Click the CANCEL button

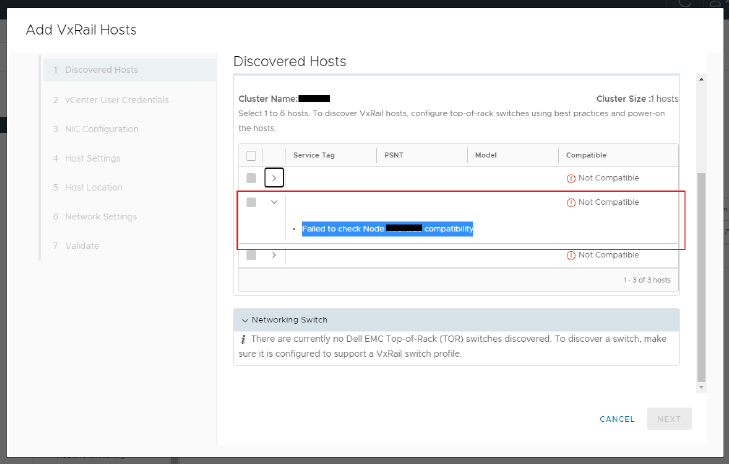pyautogui.click(x=617, y=419)
